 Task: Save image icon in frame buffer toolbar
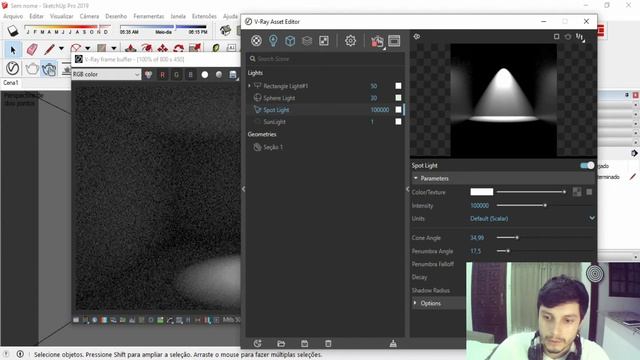[233, 75]
